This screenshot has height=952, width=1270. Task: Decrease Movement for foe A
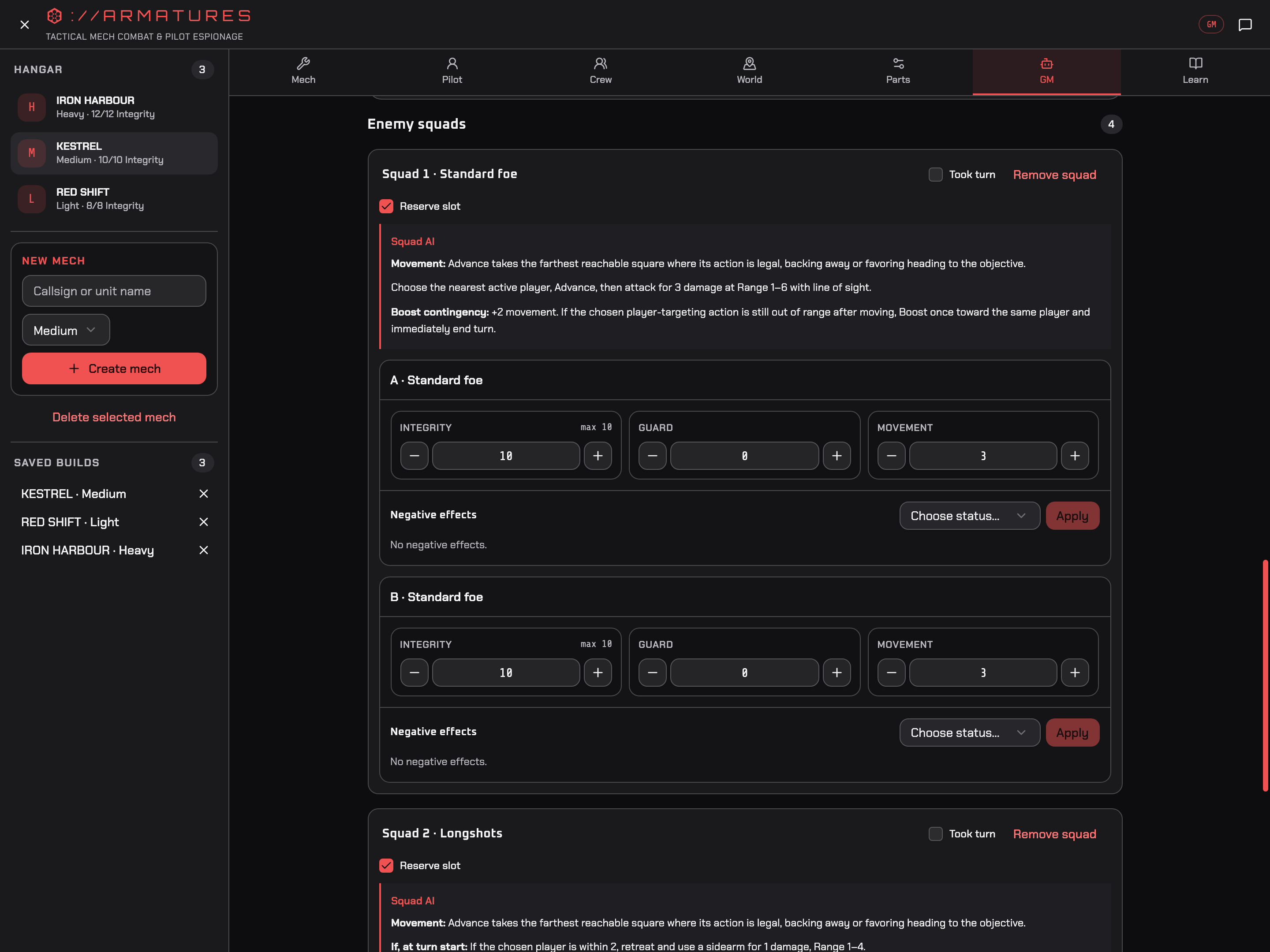891,456
